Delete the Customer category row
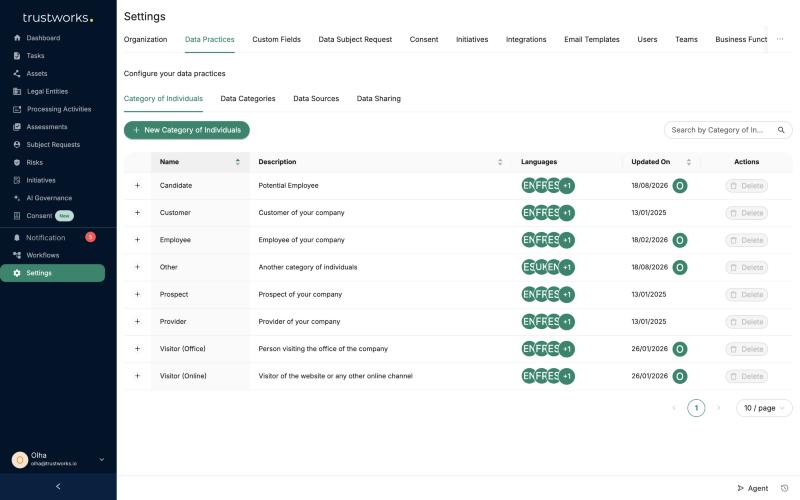This screenshot has width=800, height=500. [x=746, y=213]
